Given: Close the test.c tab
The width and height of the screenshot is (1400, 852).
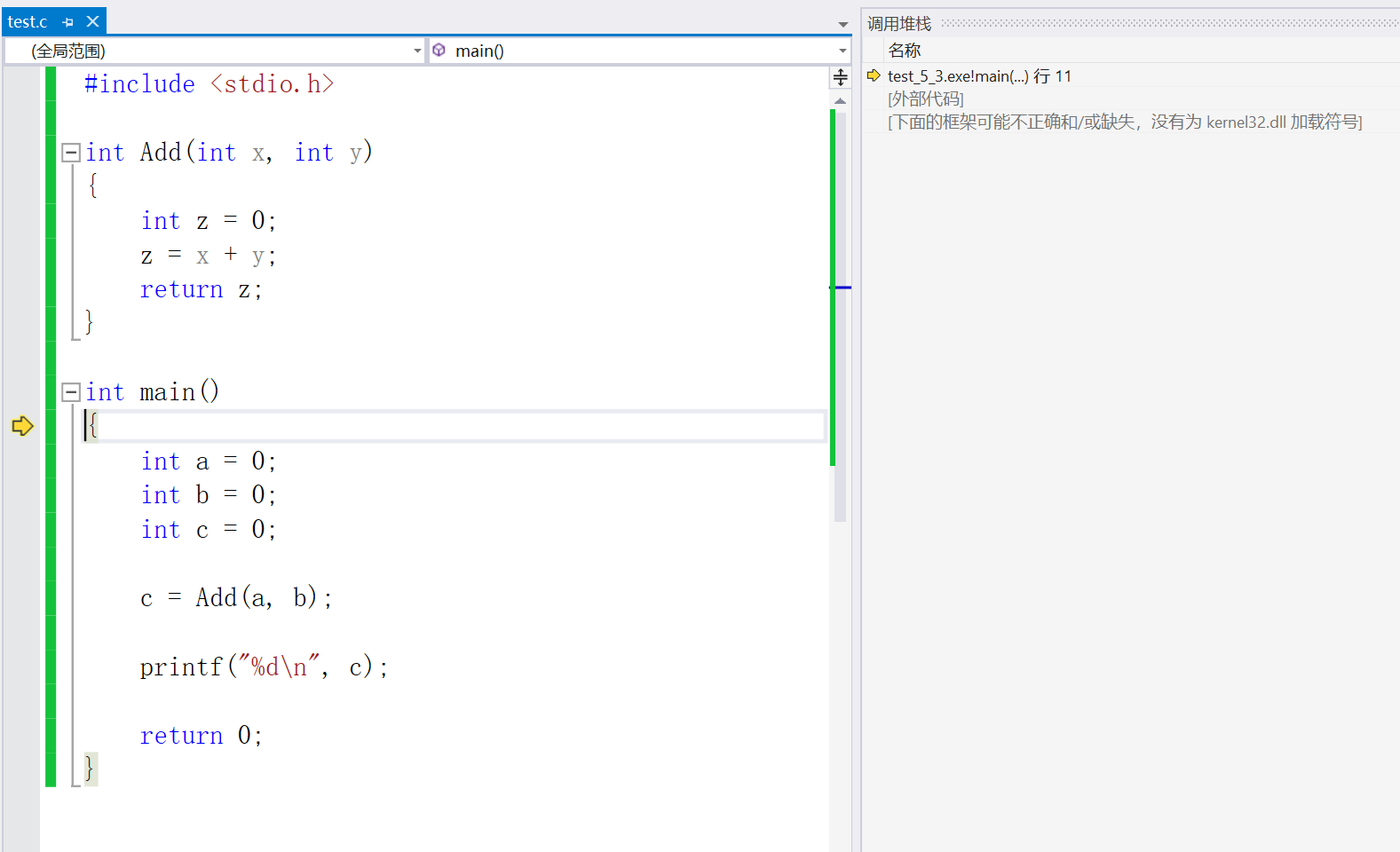Looking at the screenshot, I should pos(92,21).
